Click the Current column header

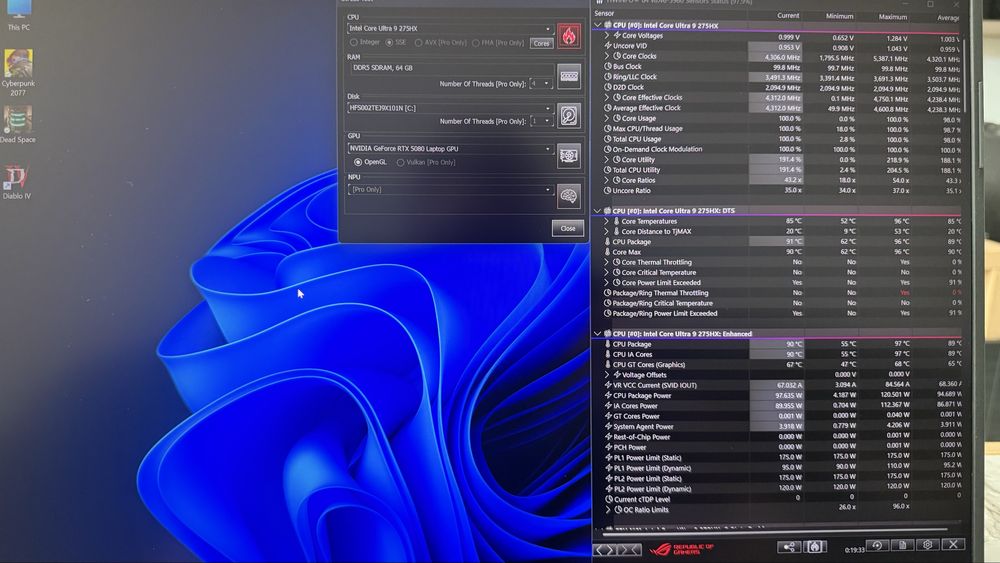[788, 15]
